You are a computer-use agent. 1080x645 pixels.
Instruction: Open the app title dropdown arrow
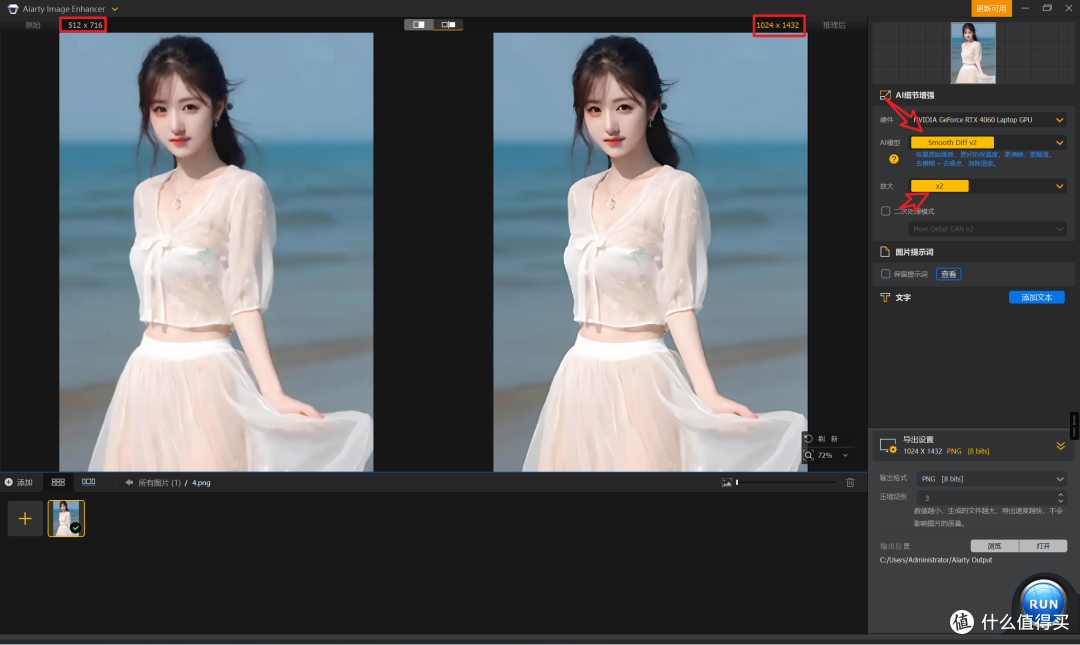[115, 9]
